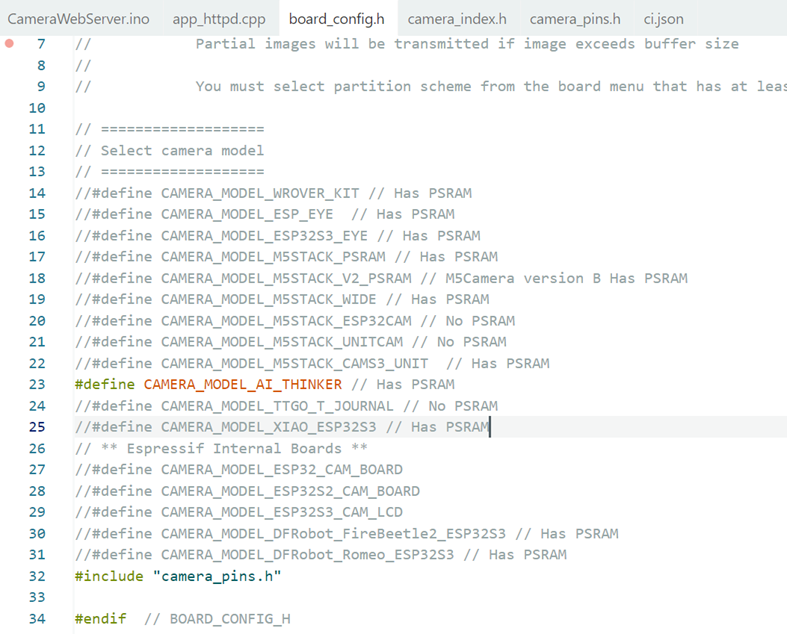Open the ci.json tab
The height and width of the screenshot is (634, 787).
tap(664, 19)
